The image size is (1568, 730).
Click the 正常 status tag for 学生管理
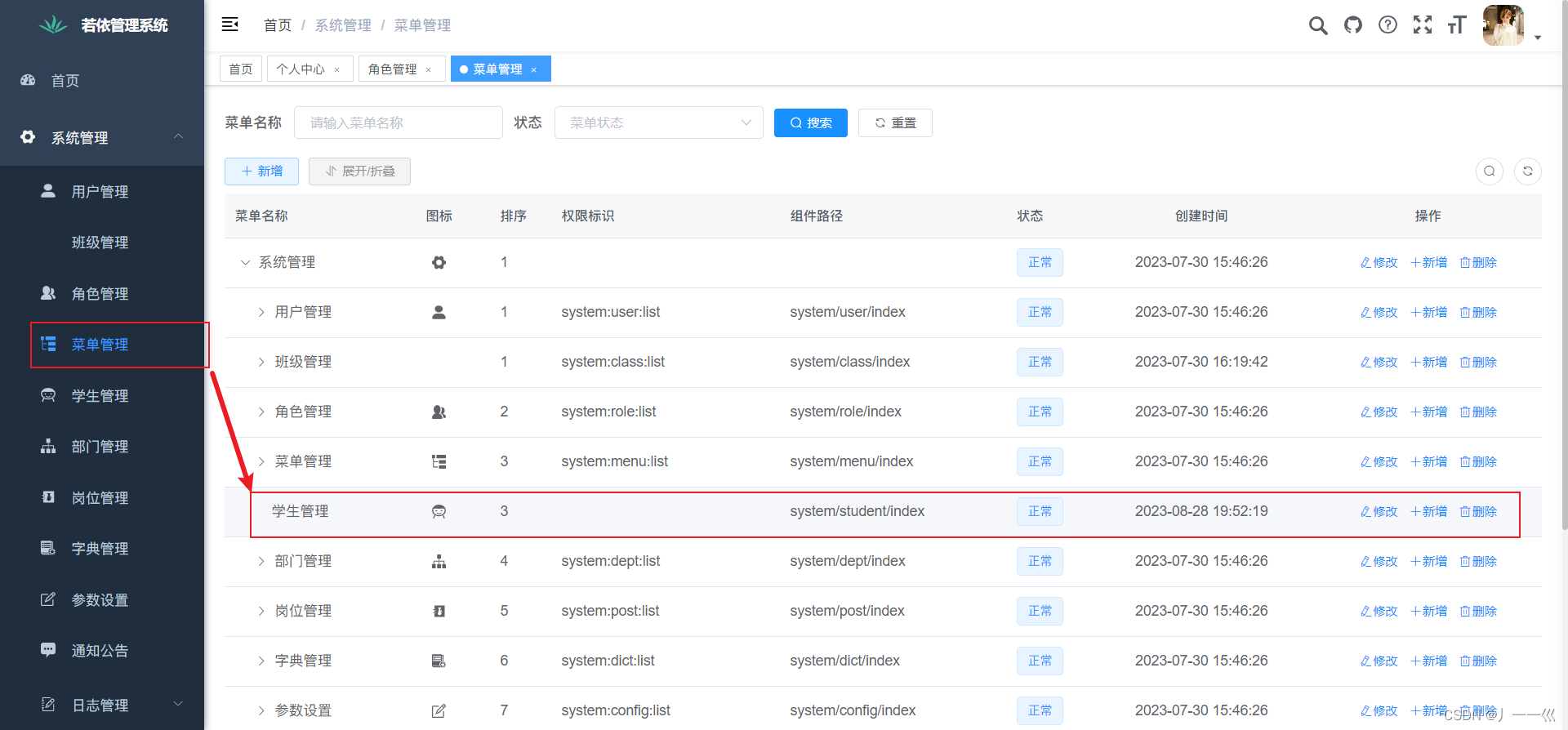coord(1040,512)
